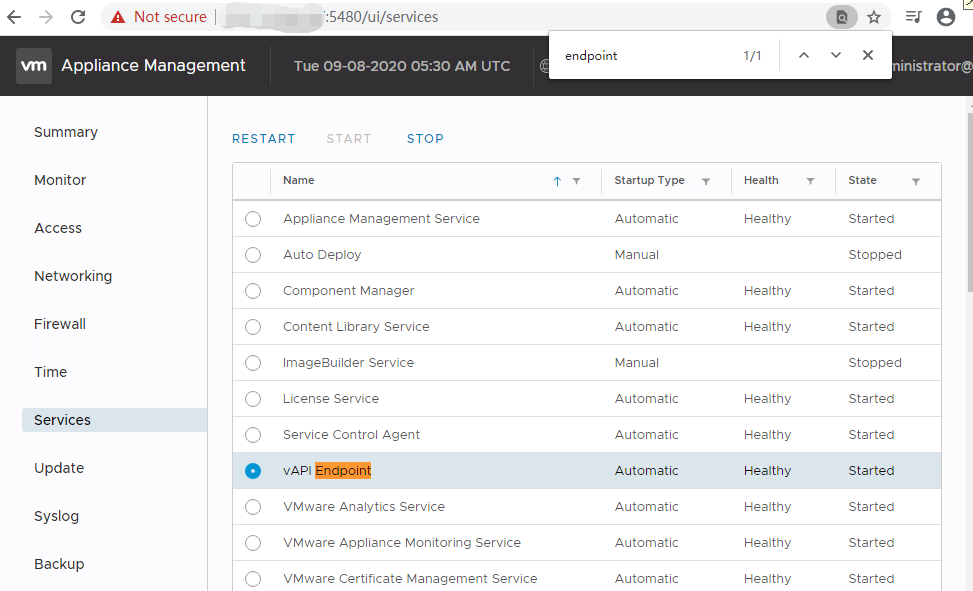Click the vAPI Endpoint service name
The height and width of the screenshot is (591, 973).
(x=327, y=471)
